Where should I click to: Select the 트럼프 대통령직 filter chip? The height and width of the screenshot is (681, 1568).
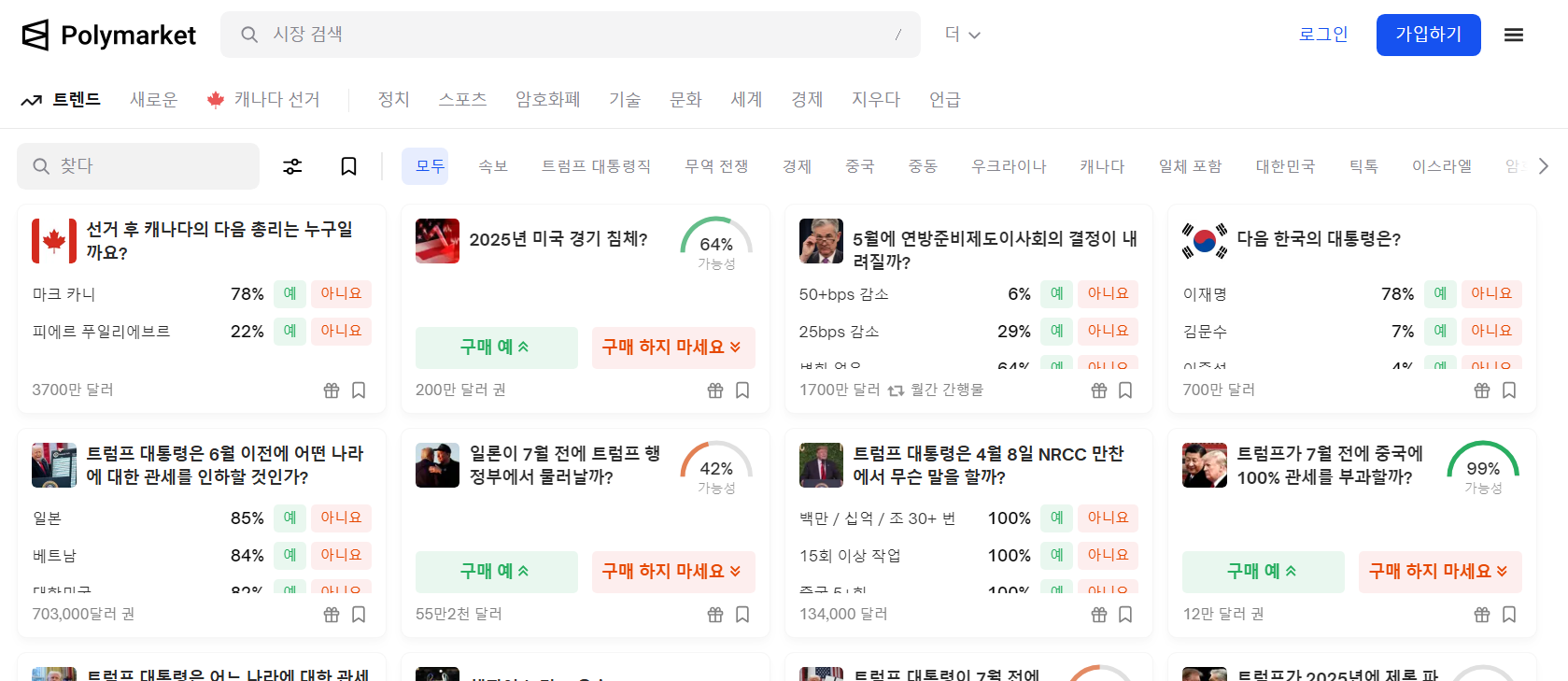click(x=596, y=166)
